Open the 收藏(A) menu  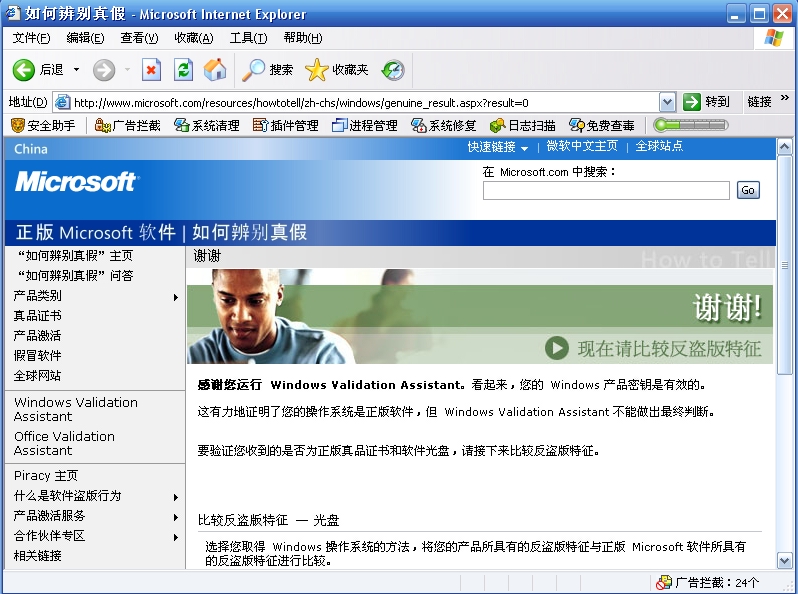pos(194,38)
